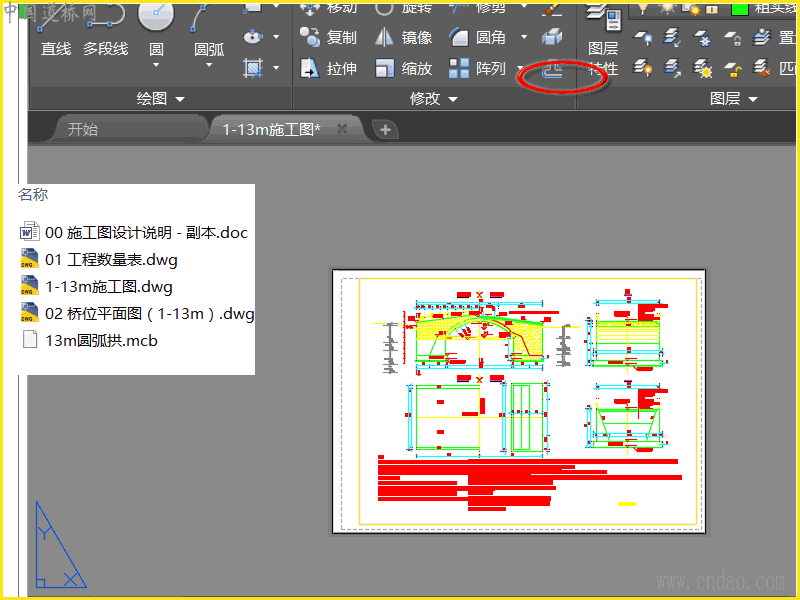Click the 置为当前 make-current layer icon
The image size is (800, 600).
762,38
